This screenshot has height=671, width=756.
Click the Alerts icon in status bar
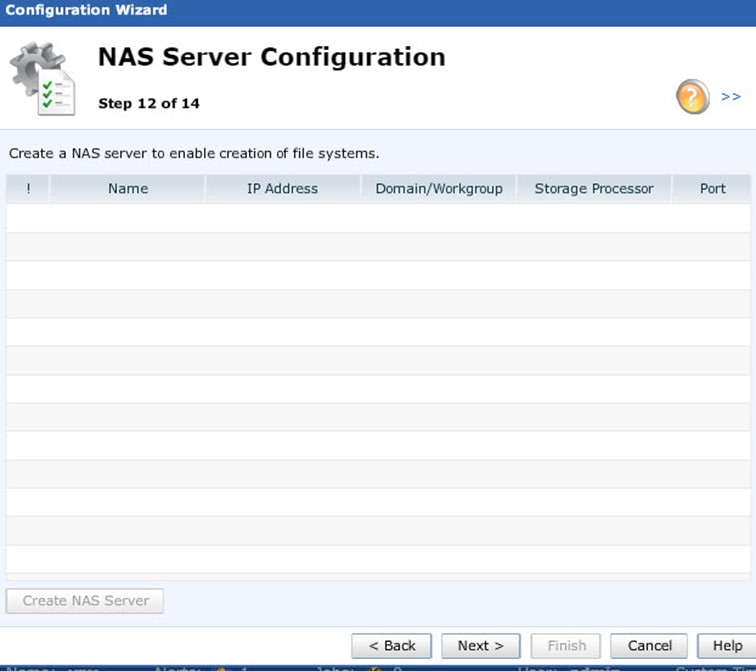tap(222, 668)
